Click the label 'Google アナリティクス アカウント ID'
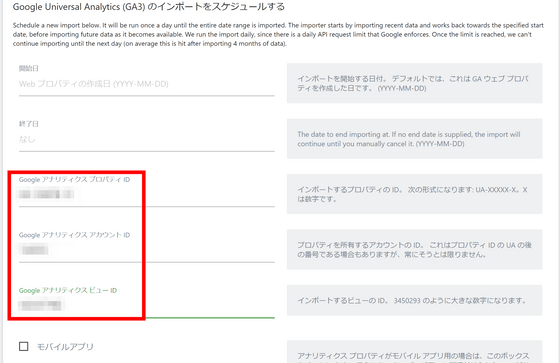 (x=74, y=235)
